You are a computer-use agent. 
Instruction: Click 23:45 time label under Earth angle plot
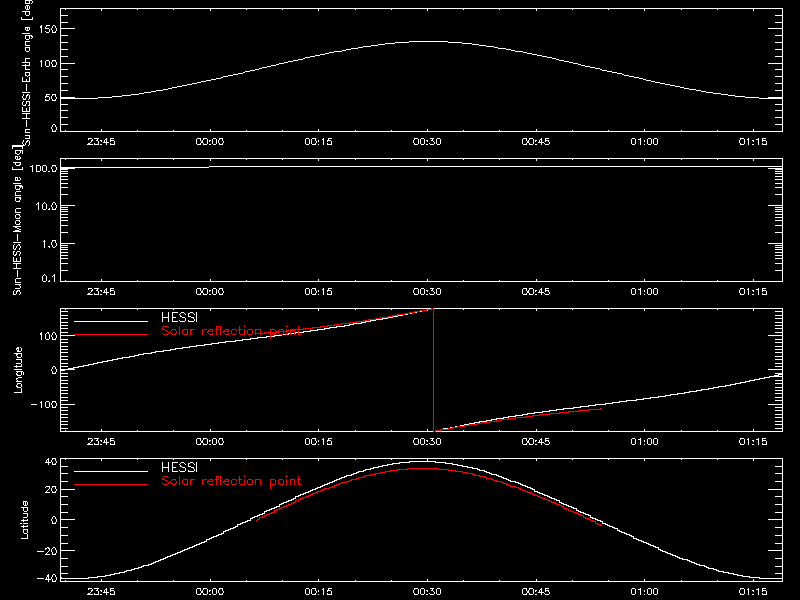point(101,142)
